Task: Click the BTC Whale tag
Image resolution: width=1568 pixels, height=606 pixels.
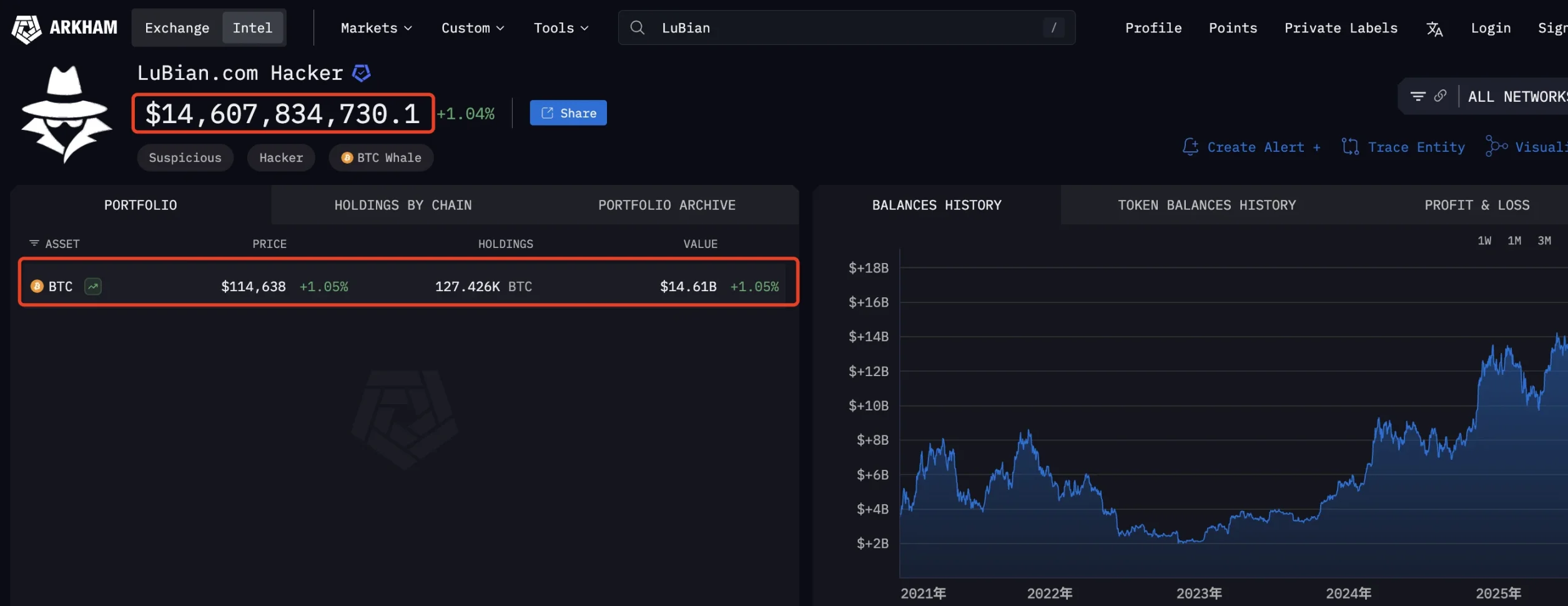Action: [x=381, y=157]
